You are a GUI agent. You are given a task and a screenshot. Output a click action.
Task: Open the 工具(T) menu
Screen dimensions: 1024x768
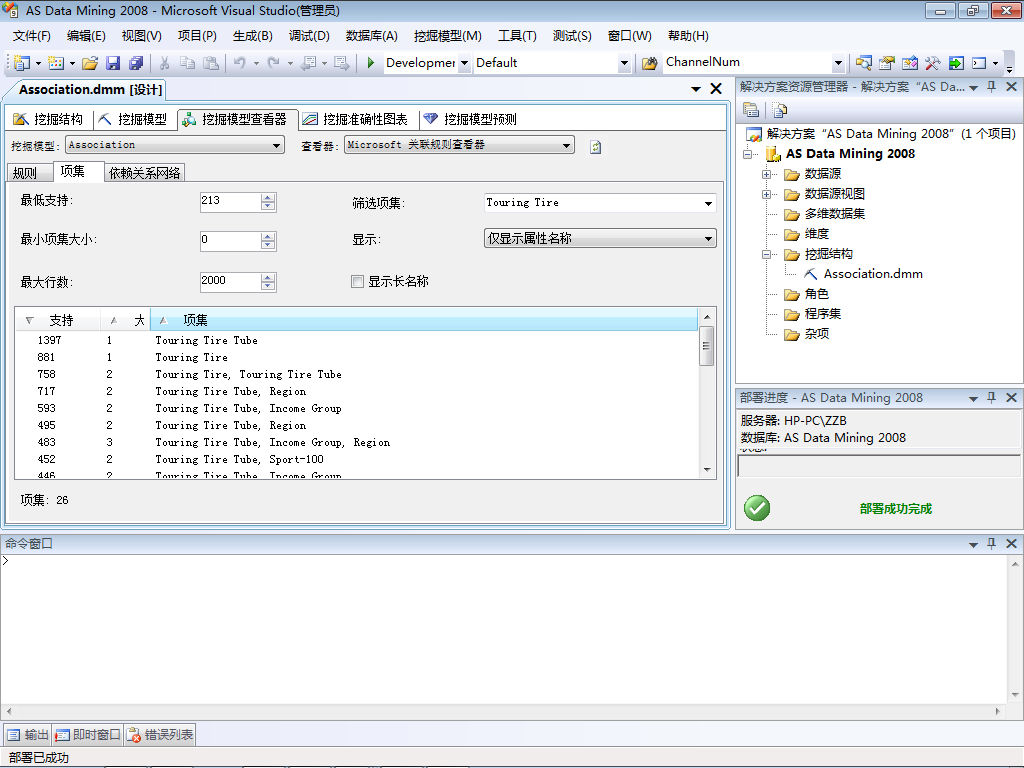click(x=517, y=36)
